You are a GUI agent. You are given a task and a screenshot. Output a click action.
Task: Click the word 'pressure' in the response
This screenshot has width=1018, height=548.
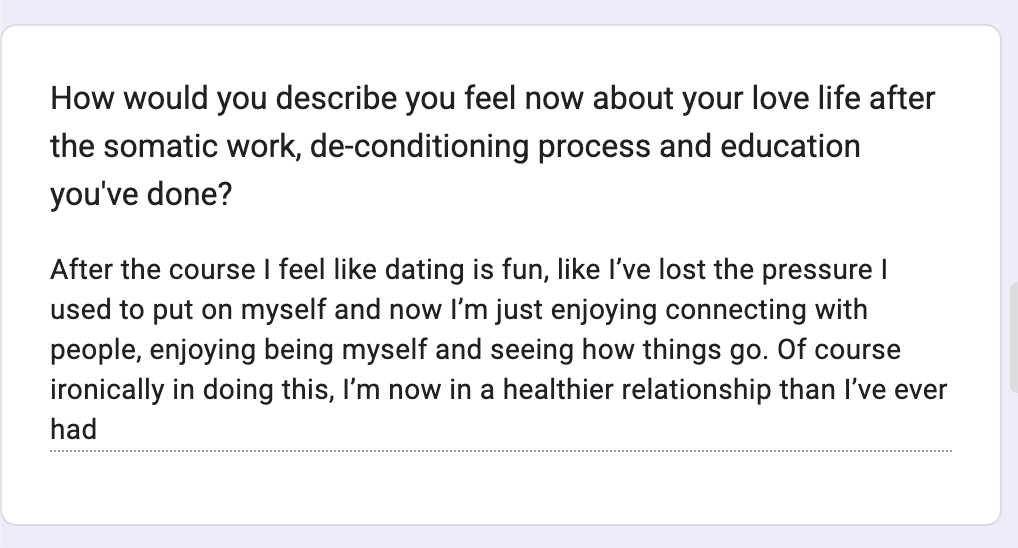pos(816,271)
